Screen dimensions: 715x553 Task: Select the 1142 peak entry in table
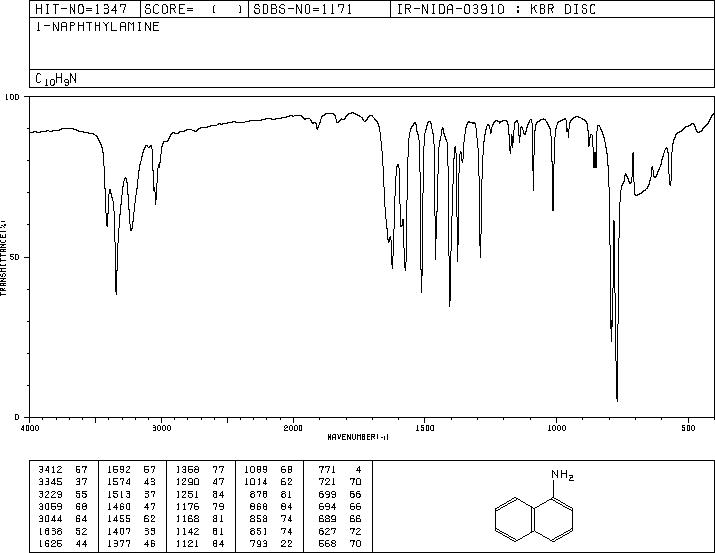click(x=200, y=531)
